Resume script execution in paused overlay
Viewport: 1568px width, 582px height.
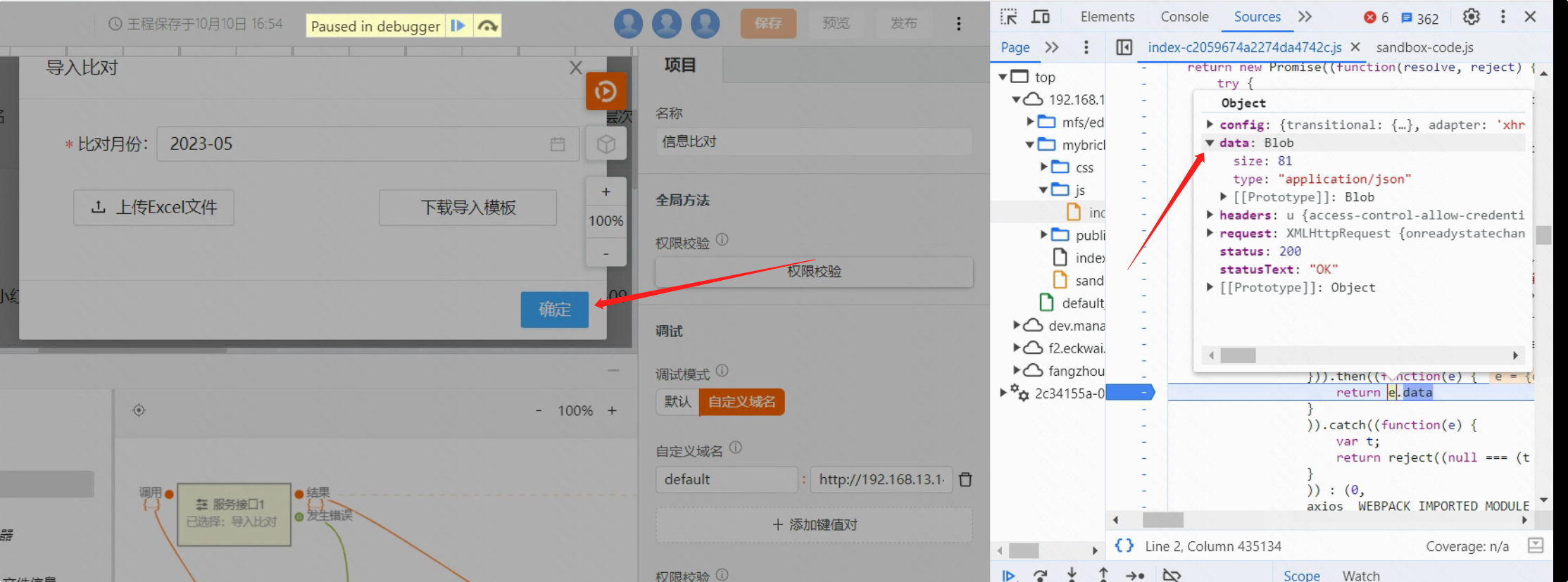(458, 26)
